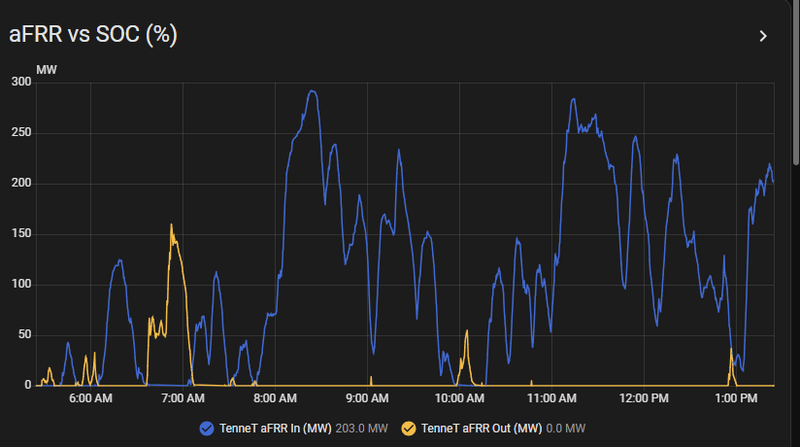Screen dimensions: 800x447
Task: Click the 203.0 MW value in legend
Action: (x=361, y=429)
